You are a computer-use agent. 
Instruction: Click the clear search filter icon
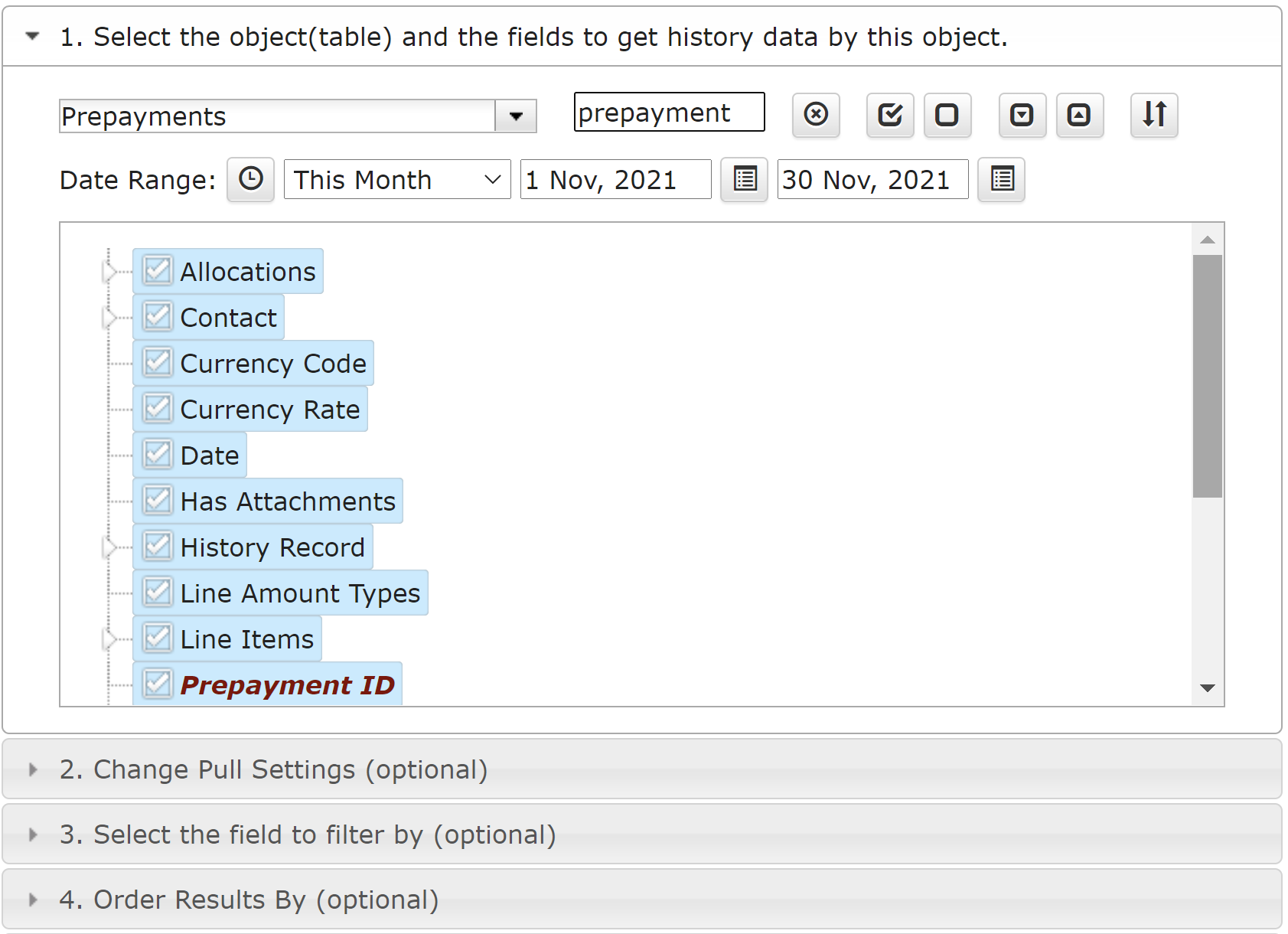click(816, 115)
